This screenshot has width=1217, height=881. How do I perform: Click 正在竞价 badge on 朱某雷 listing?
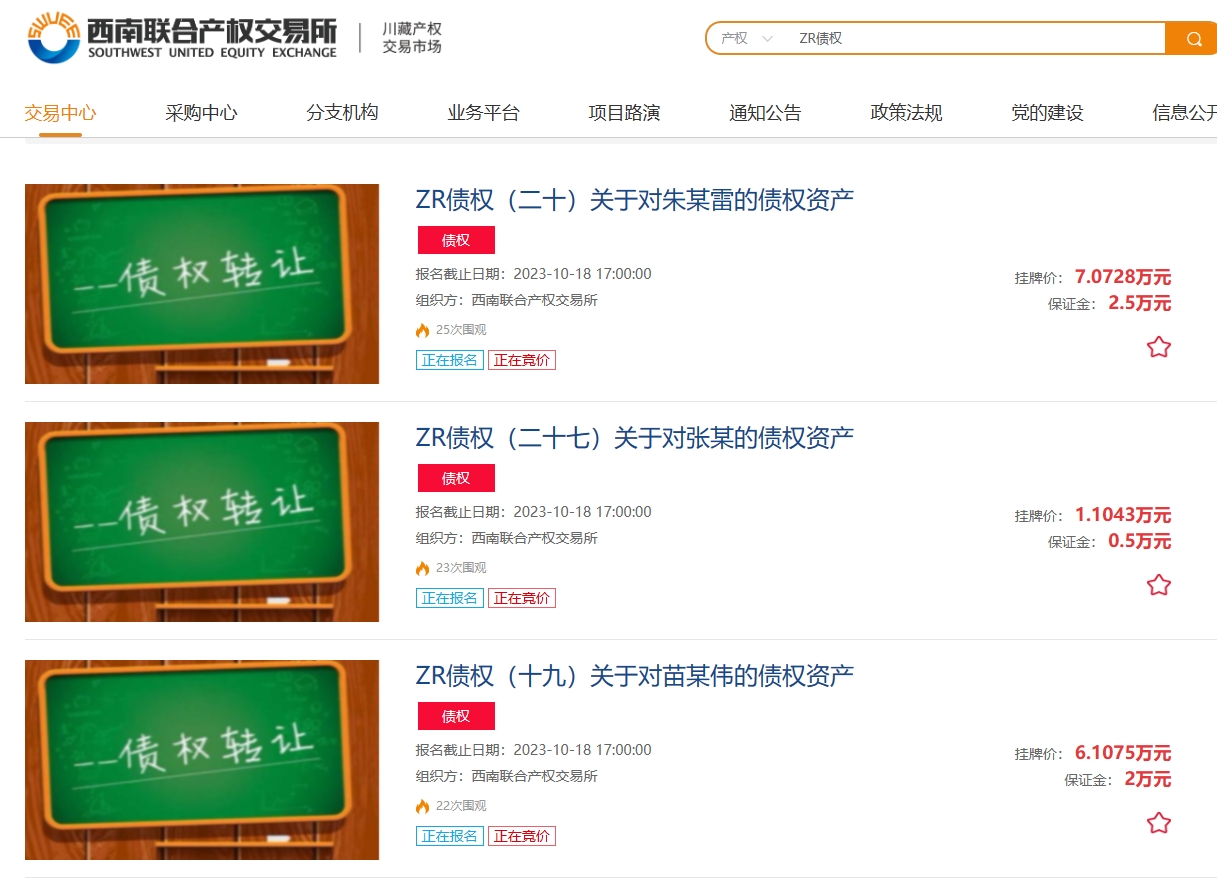click(522, 360)
